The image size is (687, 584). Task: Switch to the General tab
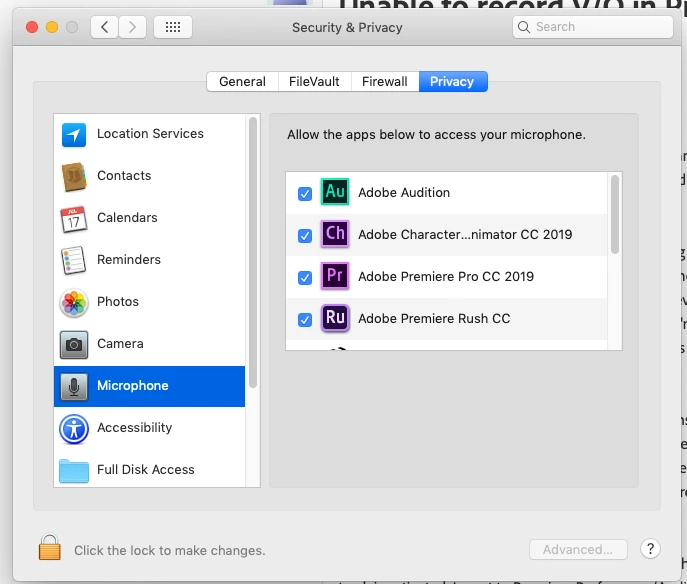[242, 81]
